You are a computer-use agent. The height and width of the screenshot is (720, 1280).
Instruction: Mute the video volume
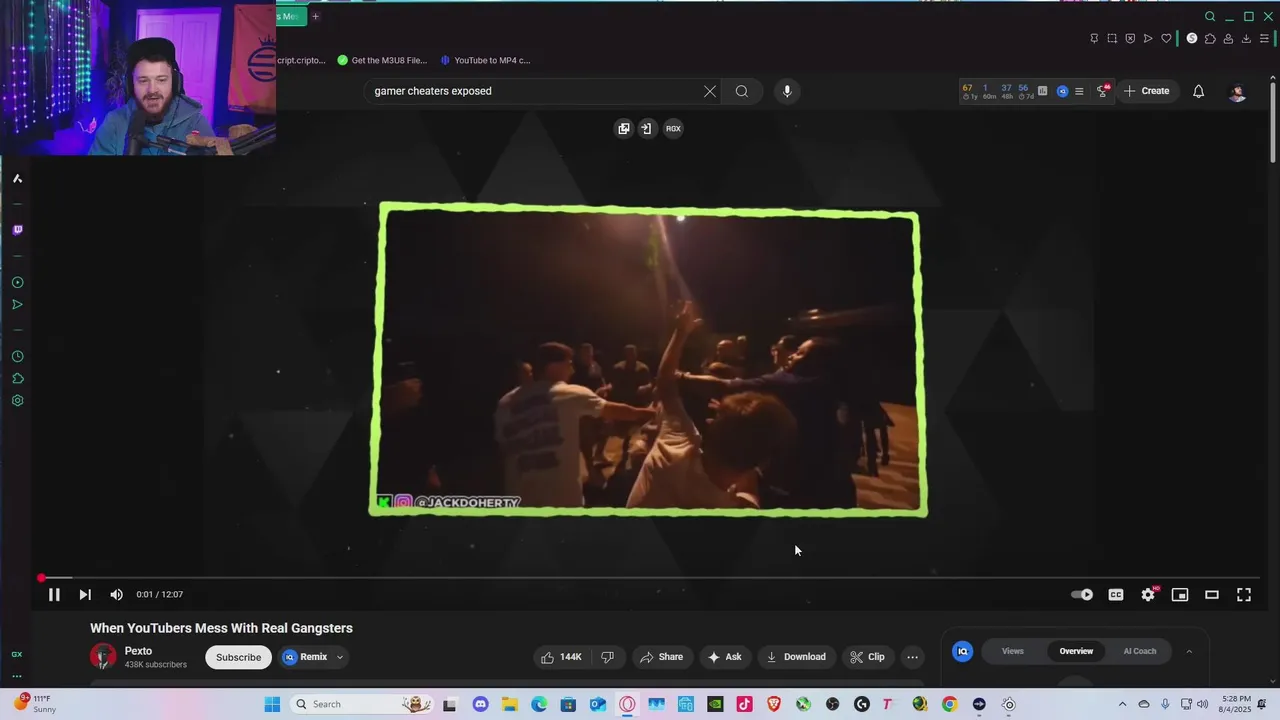point(116,595)
